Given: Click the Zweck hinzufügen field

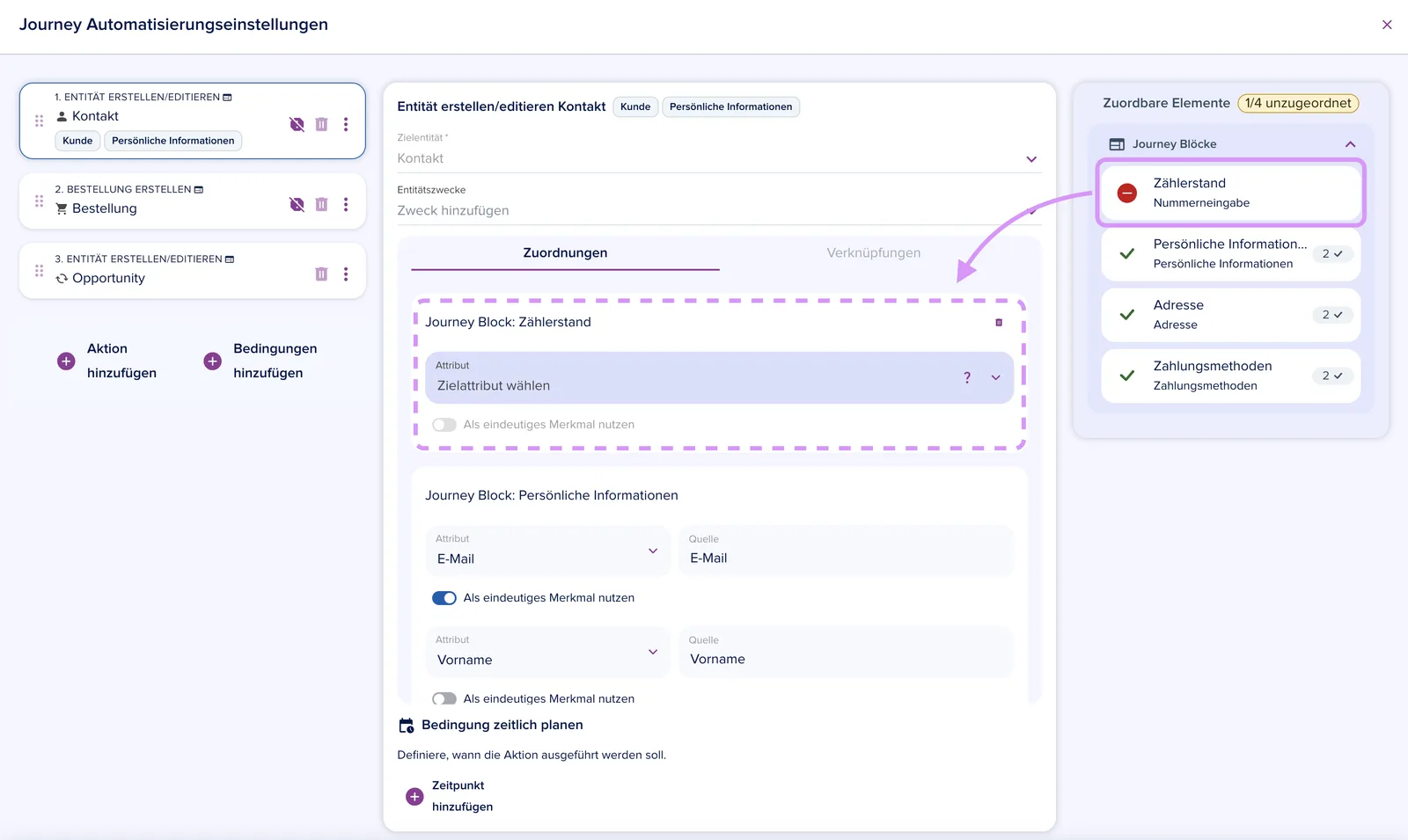Looking at the screenshot, I should point(718,210).
